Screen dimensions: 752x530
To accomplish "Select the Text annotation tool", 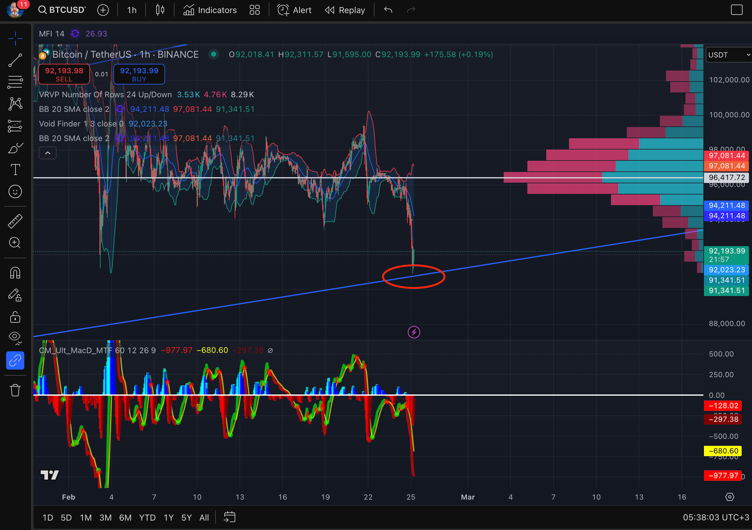I will pos(15,169).
